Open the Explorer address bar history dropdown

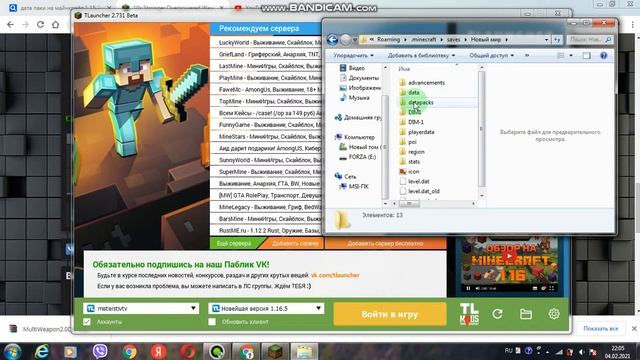tap(547, 40)
